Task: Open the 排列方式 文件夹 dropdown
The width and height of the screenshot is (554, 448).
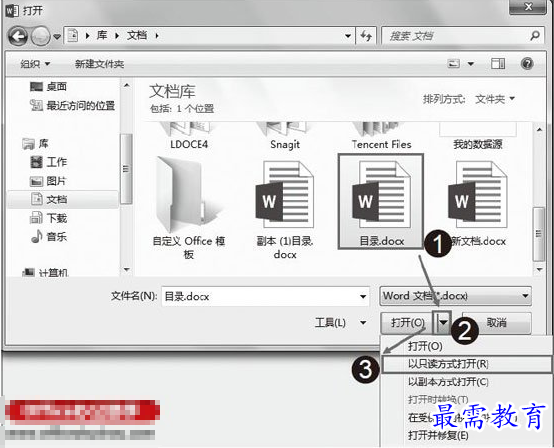Action: (495, 99)
